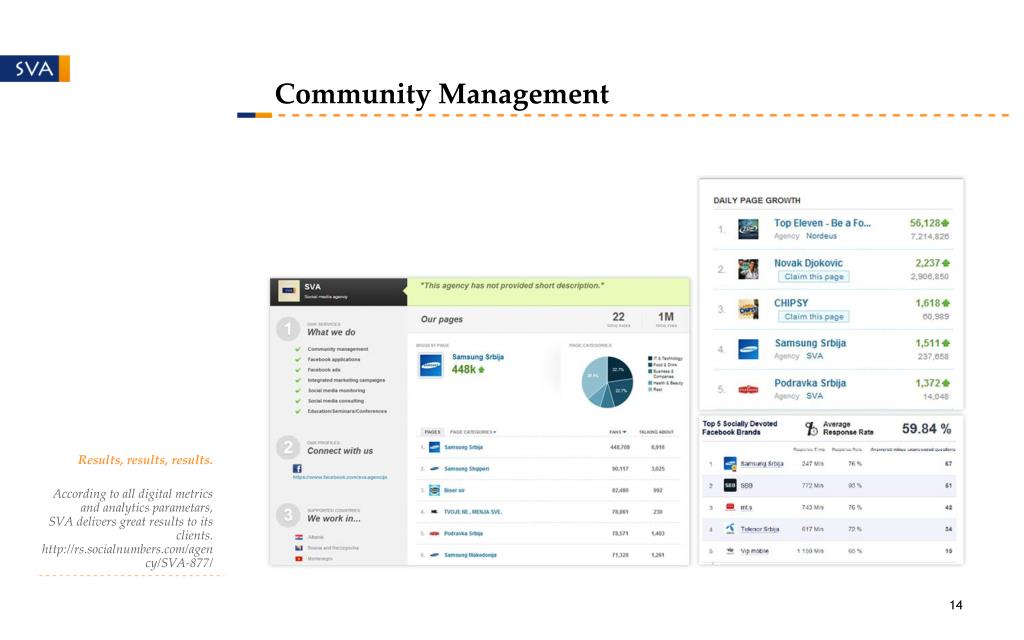1024x640 pixels.
Task: Click the SVA logo on the slide
Action: click(x=35, y=69)
